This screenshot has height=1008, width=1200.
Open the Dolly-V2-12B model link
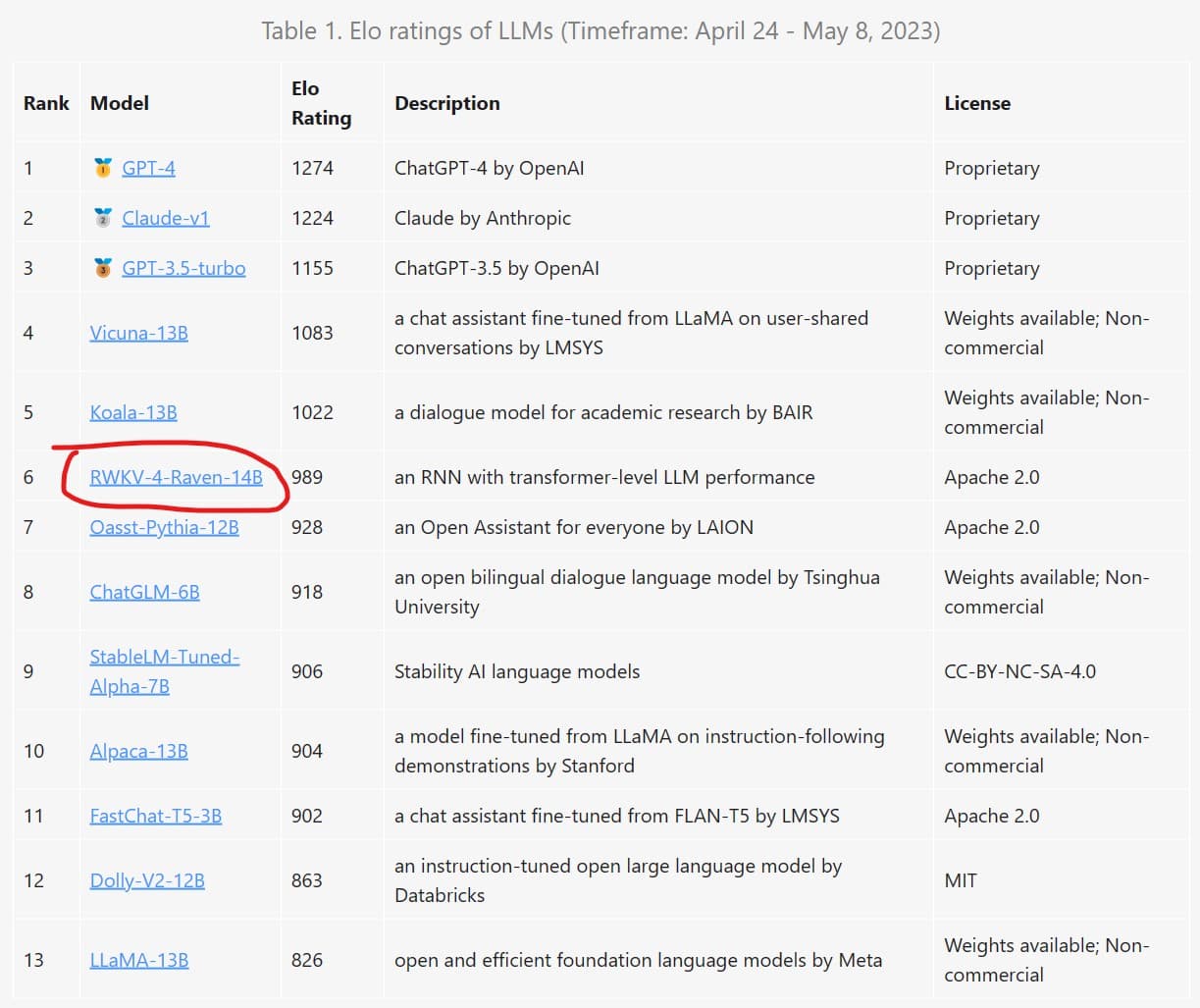click(147, 880)
